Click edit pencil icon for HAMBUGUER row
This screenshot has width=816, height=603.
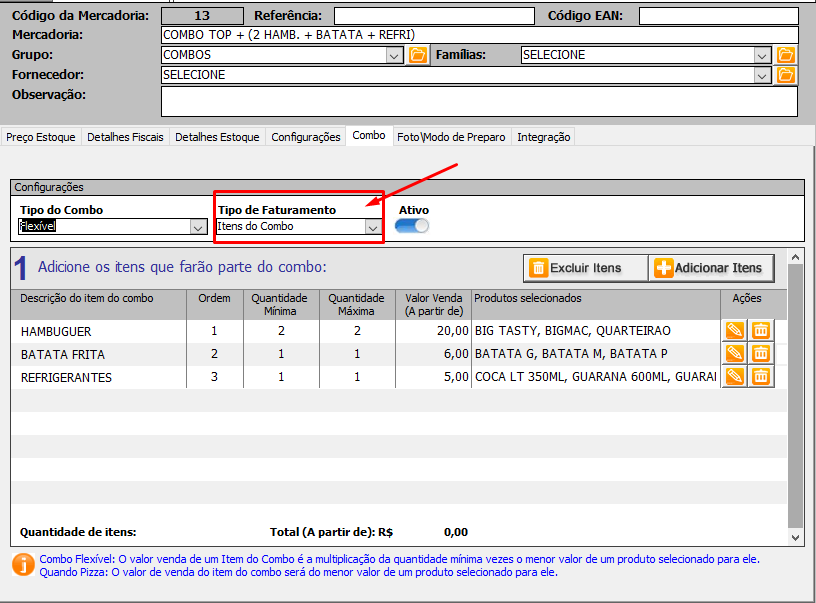tap(734, 330)
